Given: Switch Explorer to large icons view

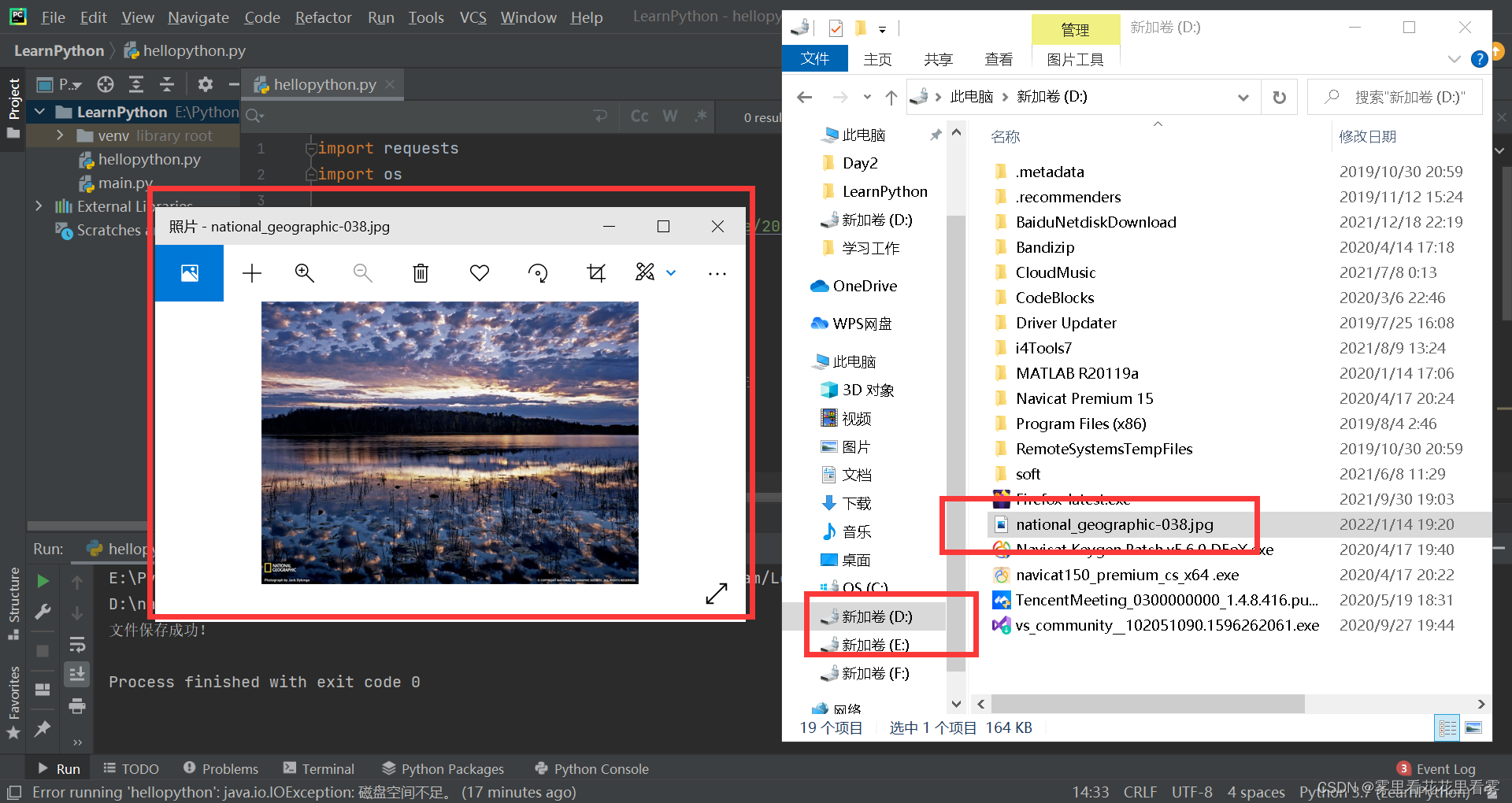Looking at the screenshot, I should coord(1473,727).
